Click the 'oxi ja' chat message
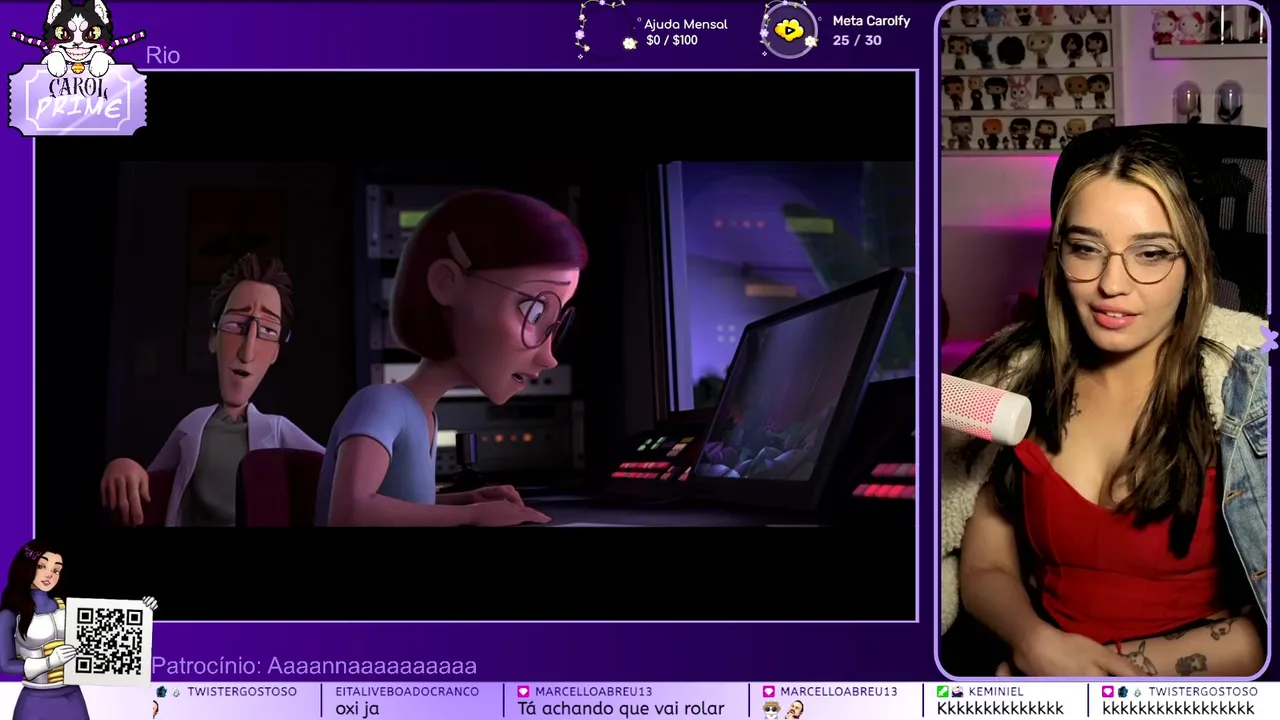Screen dimensions: 1280x720 tap(357, 709)
